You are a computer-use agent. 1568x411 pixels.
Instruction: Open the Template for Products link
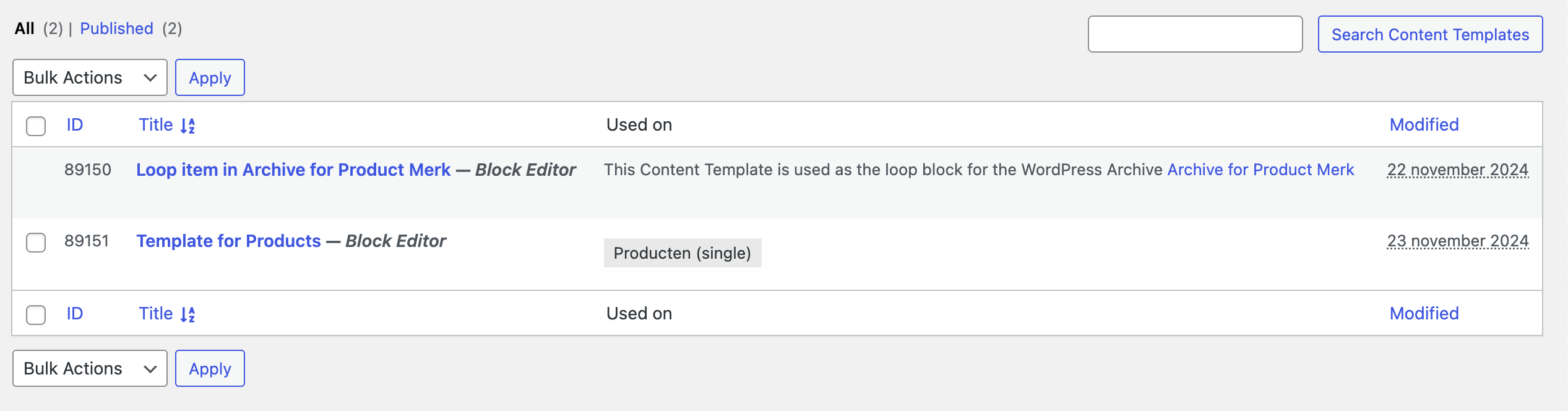click(x=228, y=241)
